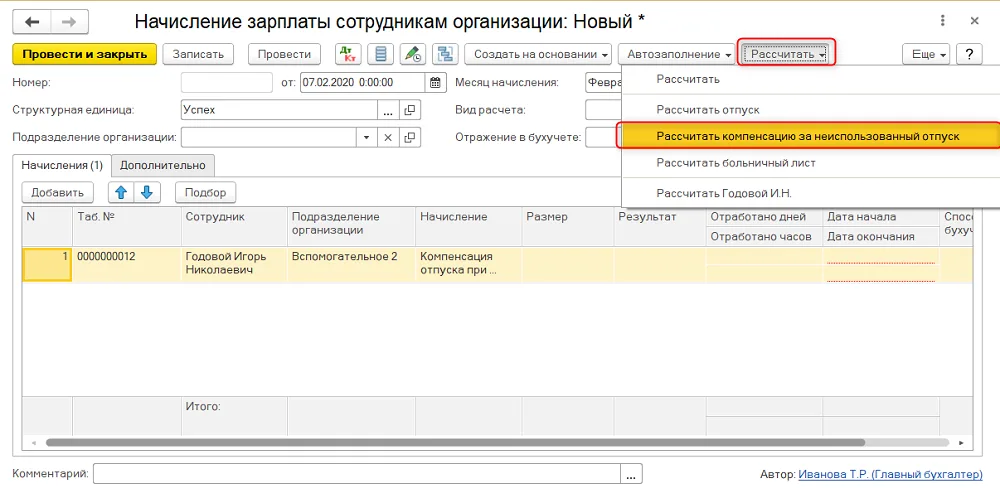Click the Начисление column header
Viewport: 1000px width, 498px height.
(x=469, y=226)
